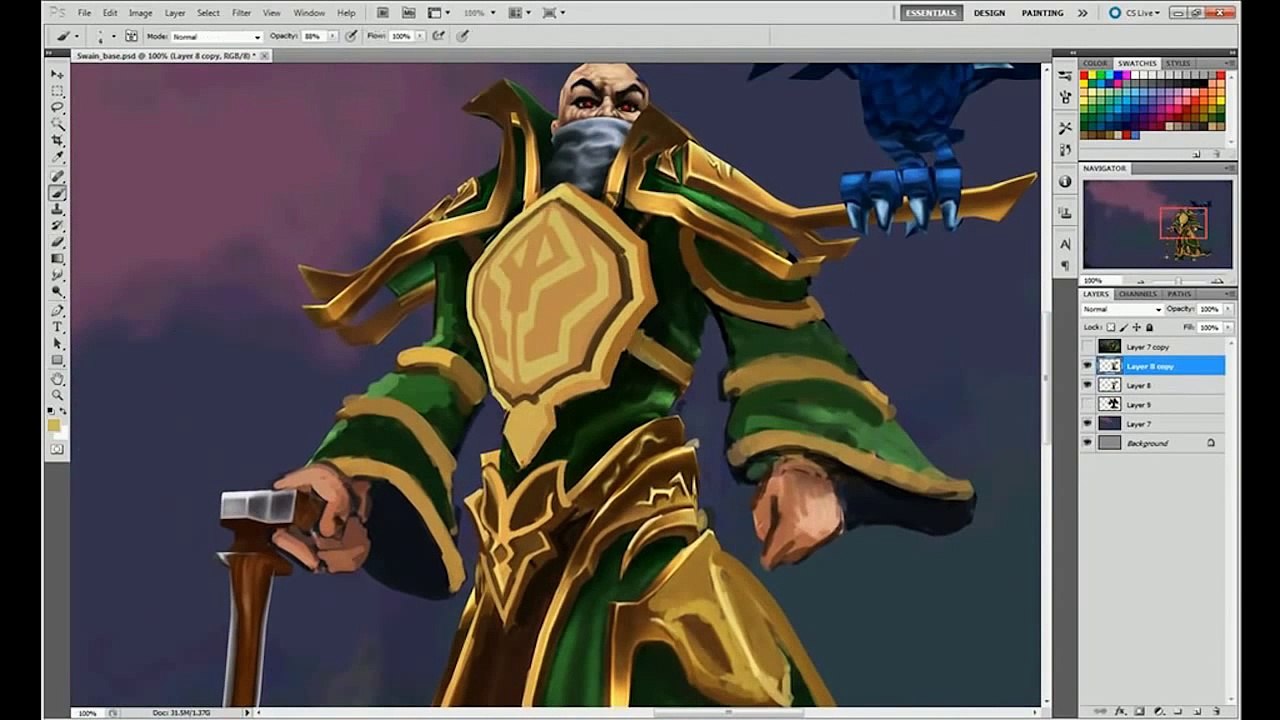Launch Adobe Bridge from the application bar
This screenshot has height=720, width=1280.
(383, 13)
